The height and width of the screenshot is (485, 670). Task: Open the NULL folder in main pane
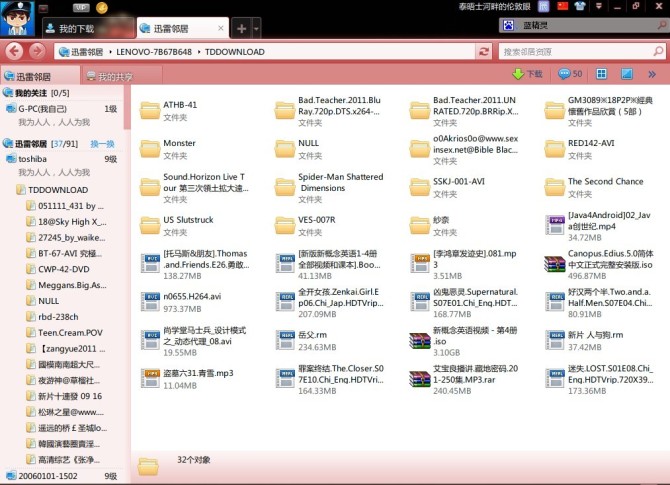point(297,149)
